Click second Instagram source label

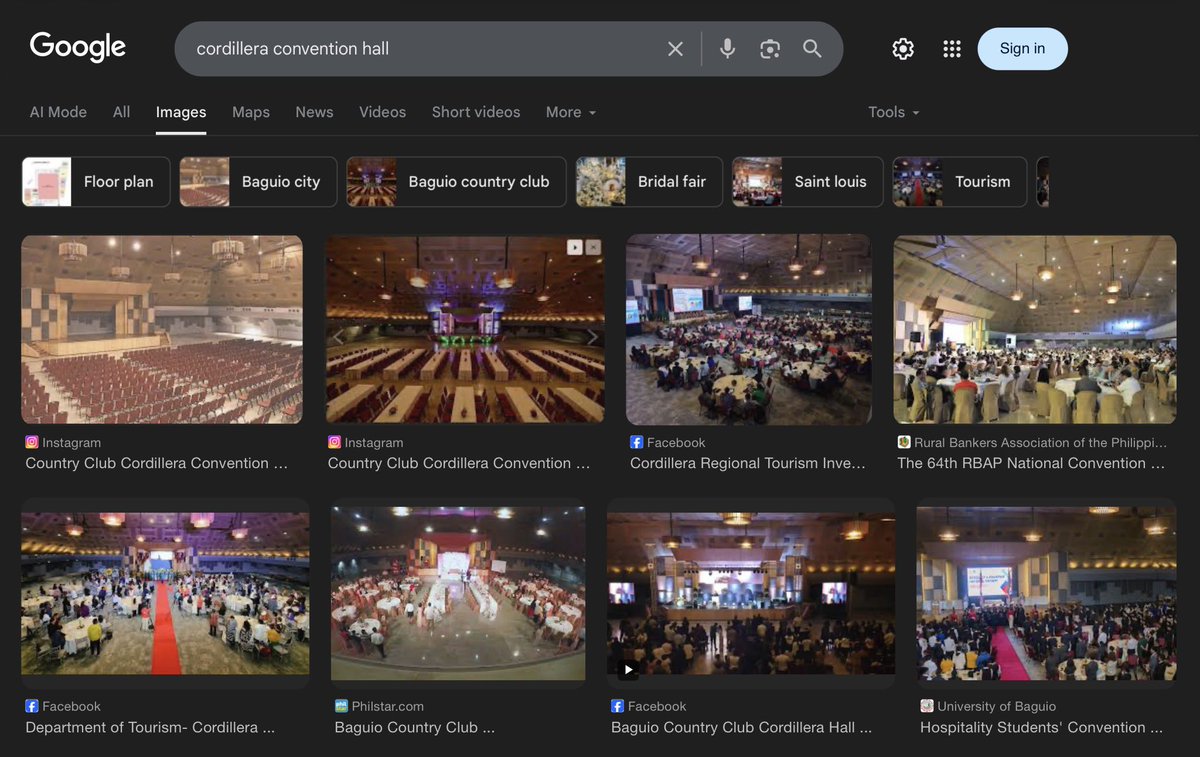coord(366,442)
